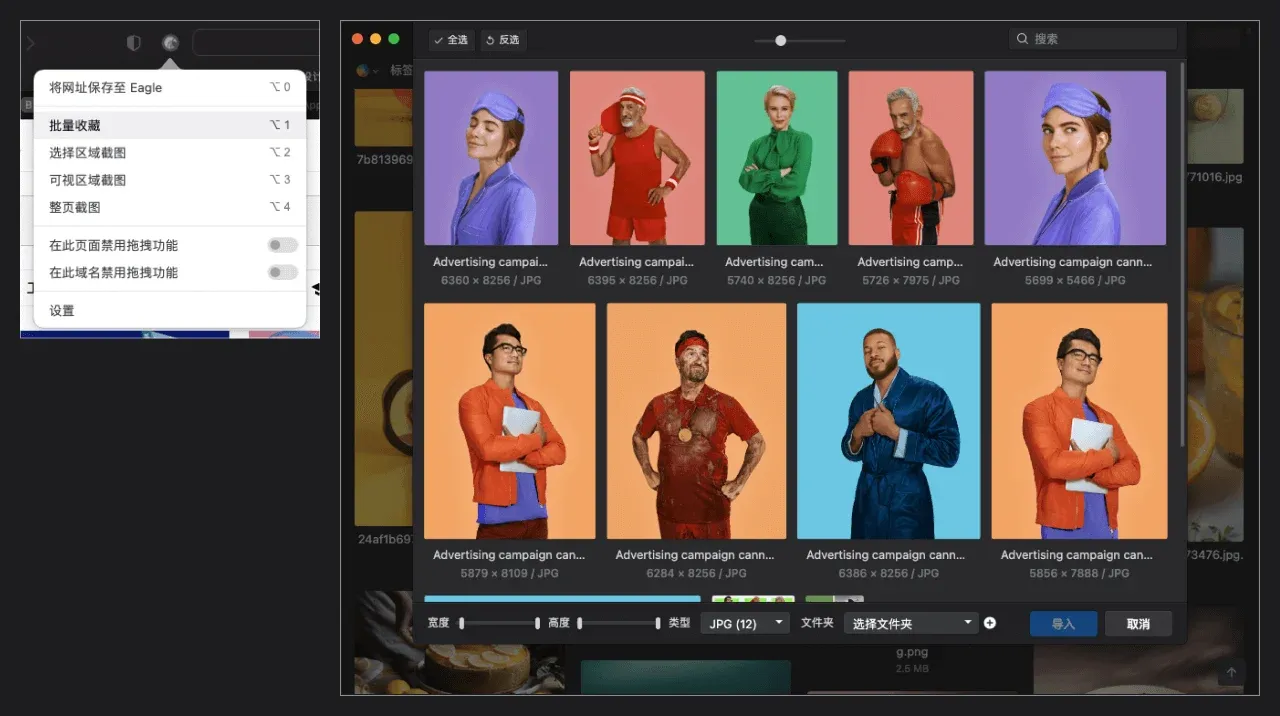Click the 导入 import button
Image resolution: width=1280 pixels, height=716 pixels.
click(x=1063, y=623)
